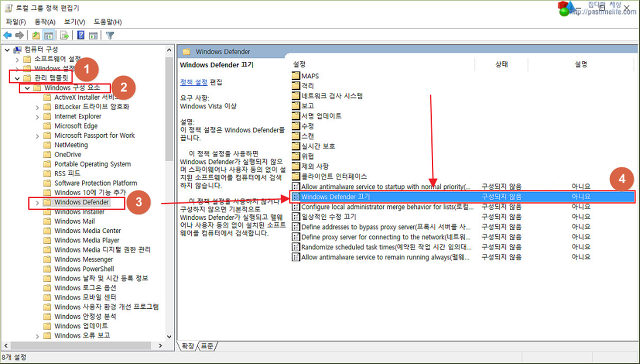Open the 서명 업데이트 folder icon
The image size is (640, 364).
pos(296,116)
